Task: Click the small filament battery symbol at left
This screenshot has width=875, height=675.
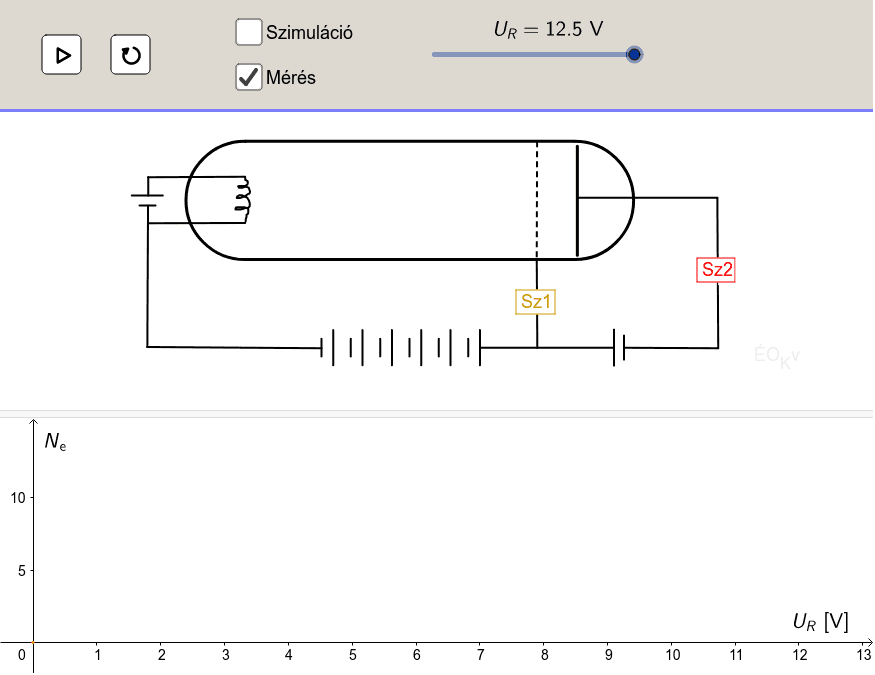Action: pyautogui.click(x=148, y=199)
